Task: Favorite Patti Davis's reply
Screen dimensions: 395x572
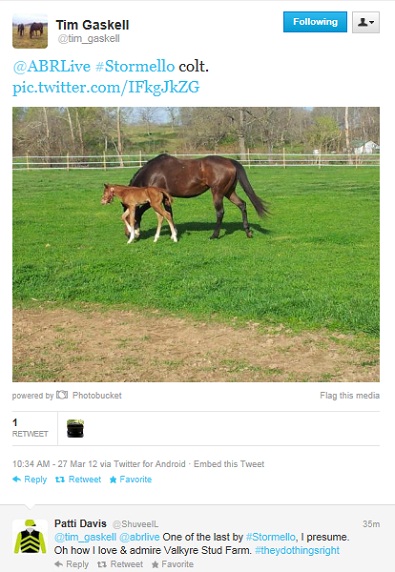Action: coord(173,564)
